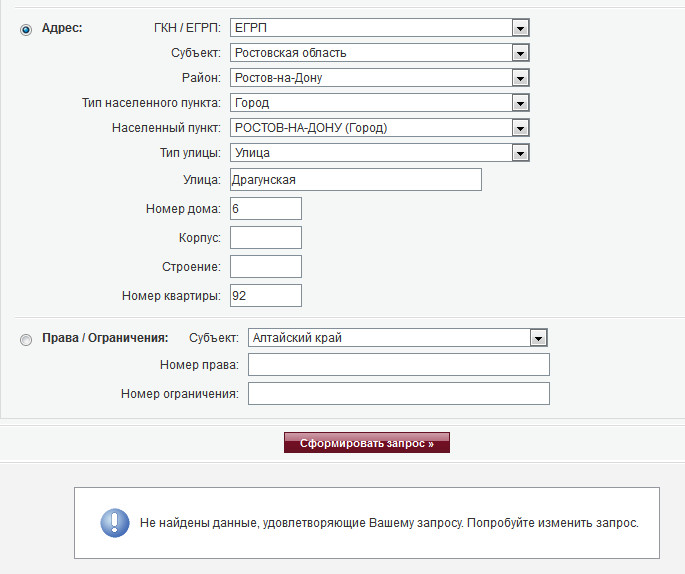
Task: Open the ГКН / ЕГРП dropdown
Action: (379, 28)
